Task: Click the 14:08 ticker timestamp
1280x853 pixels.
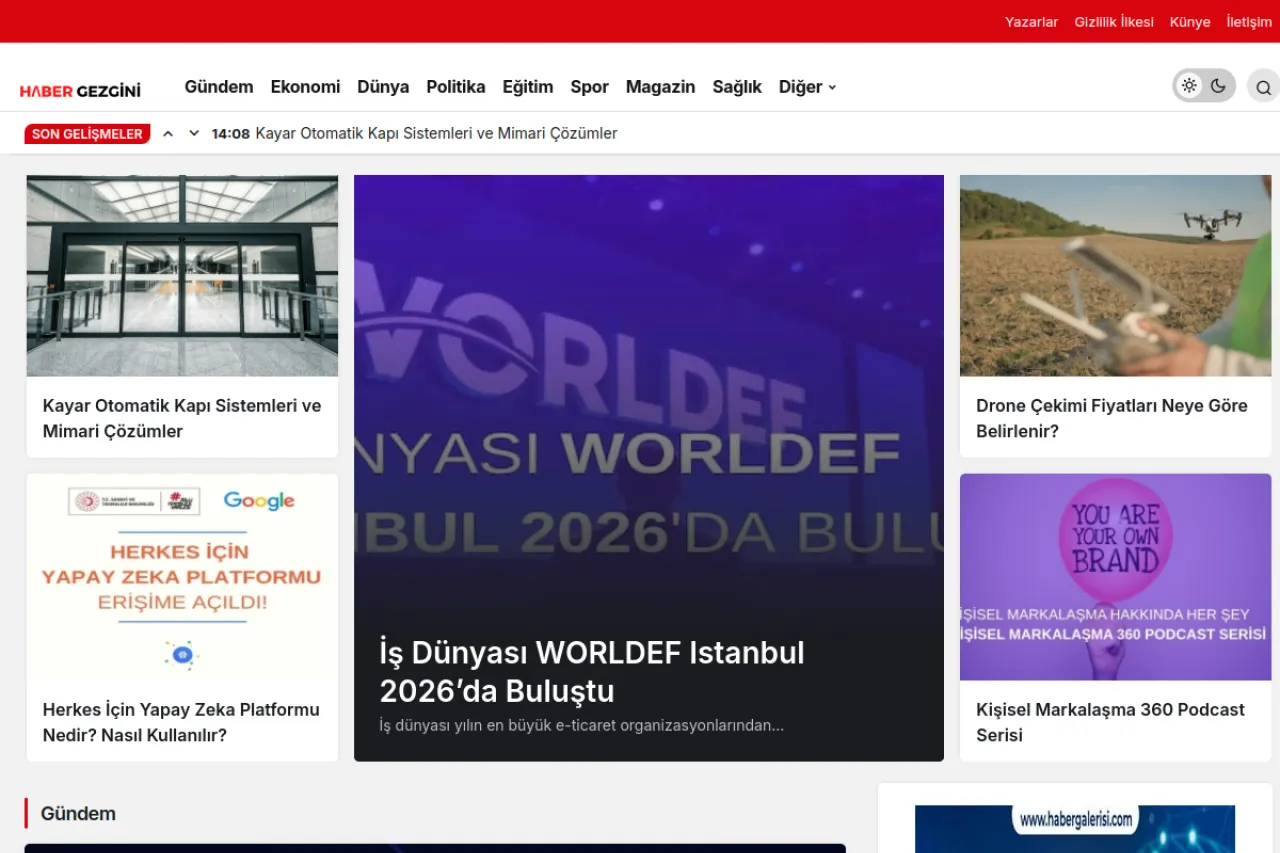Action: [x=231, y=133]
